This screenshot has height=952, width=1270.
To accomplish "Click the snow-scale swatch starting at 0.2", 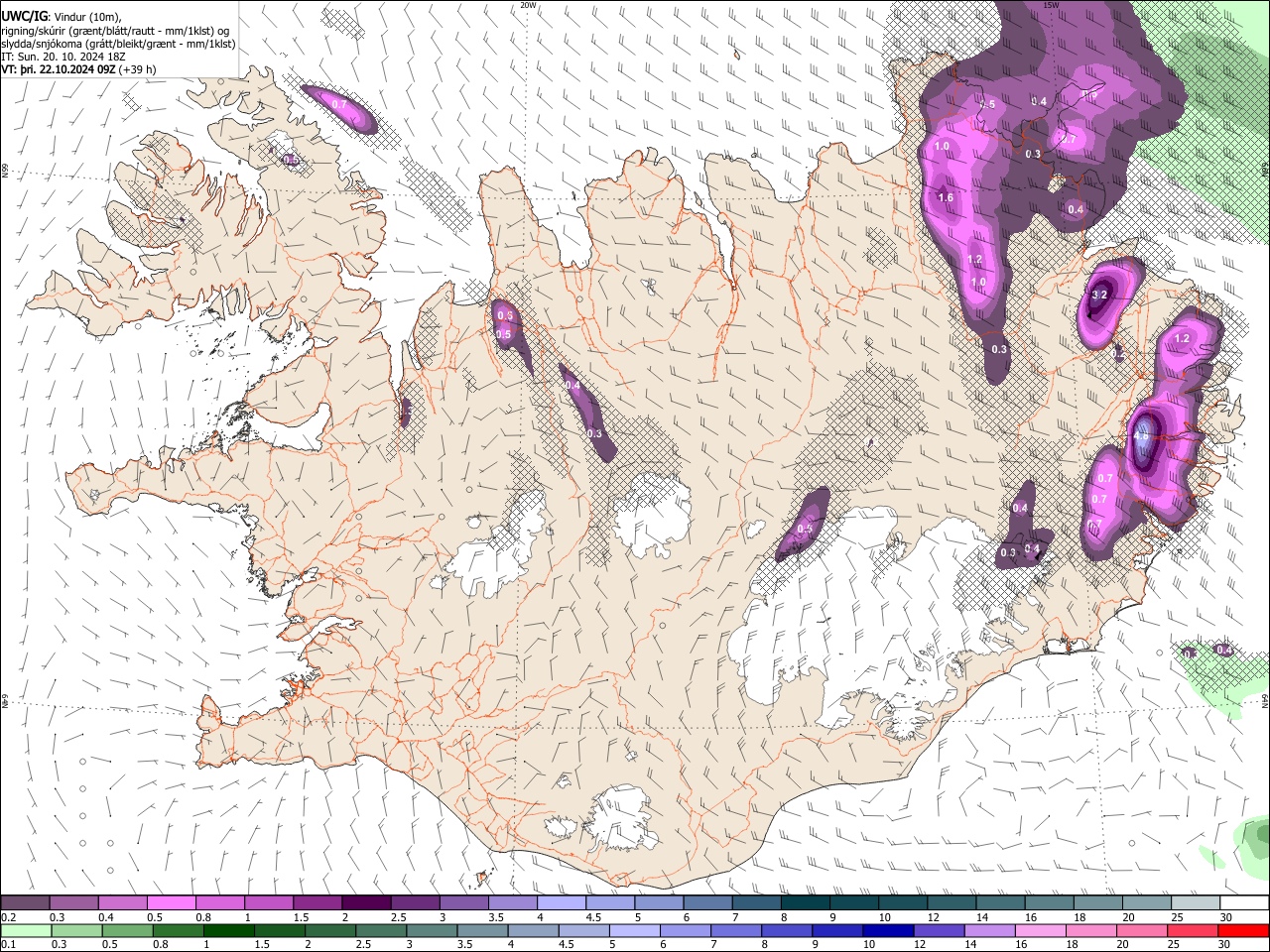I will point(25,903).
